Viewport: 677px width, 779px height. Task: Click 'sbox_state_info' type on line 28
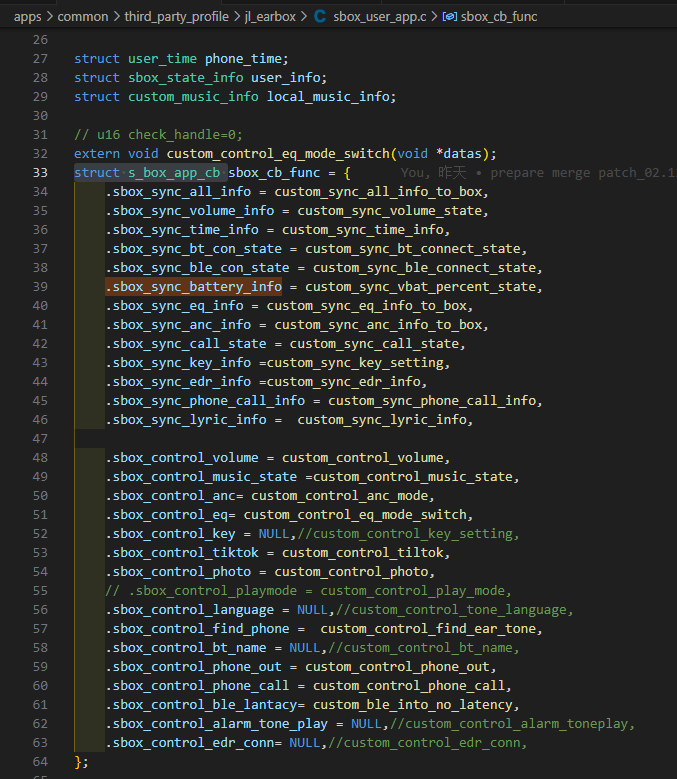tap(186, 78)
